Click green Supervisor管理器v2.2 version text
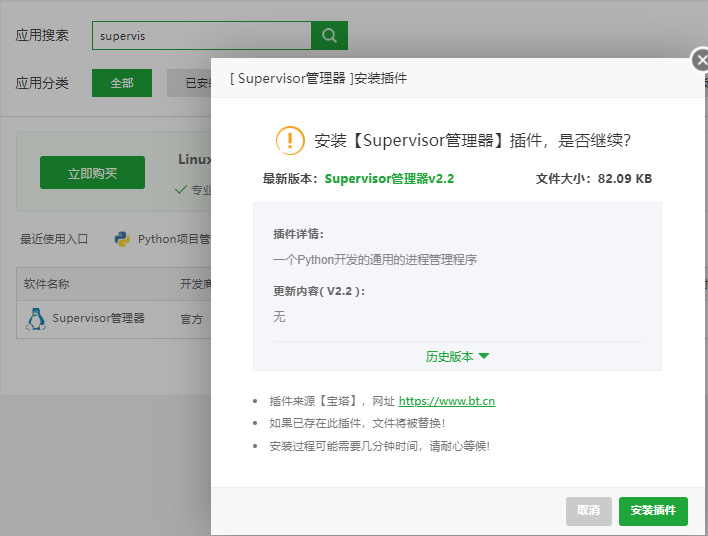This screenshot has width=708, height=536. click(x=389, y=179)
